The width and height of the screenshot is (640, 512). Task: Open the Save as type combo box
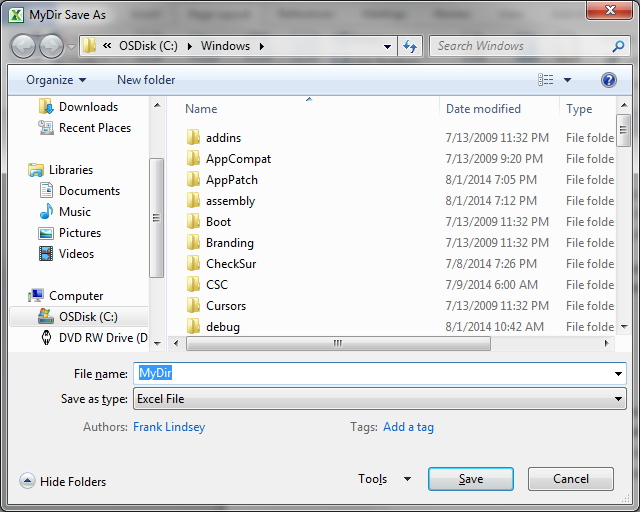point(380,399)
